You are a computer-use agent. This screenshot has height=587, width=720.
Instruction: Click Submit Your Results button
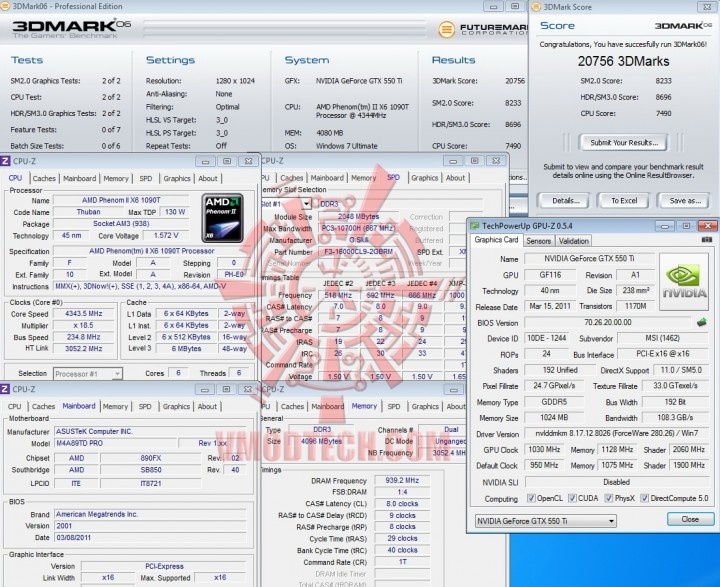(624, 142)
